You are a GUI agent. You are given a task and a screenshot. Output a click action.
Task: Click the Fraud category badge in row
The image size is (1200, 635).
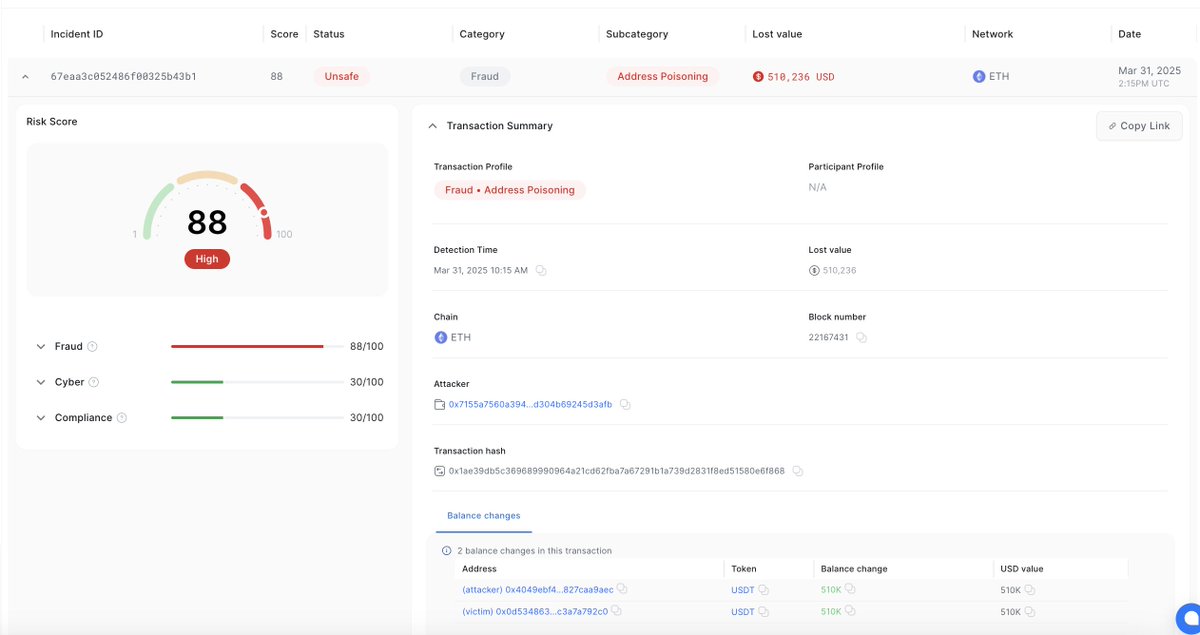point(485,76)
